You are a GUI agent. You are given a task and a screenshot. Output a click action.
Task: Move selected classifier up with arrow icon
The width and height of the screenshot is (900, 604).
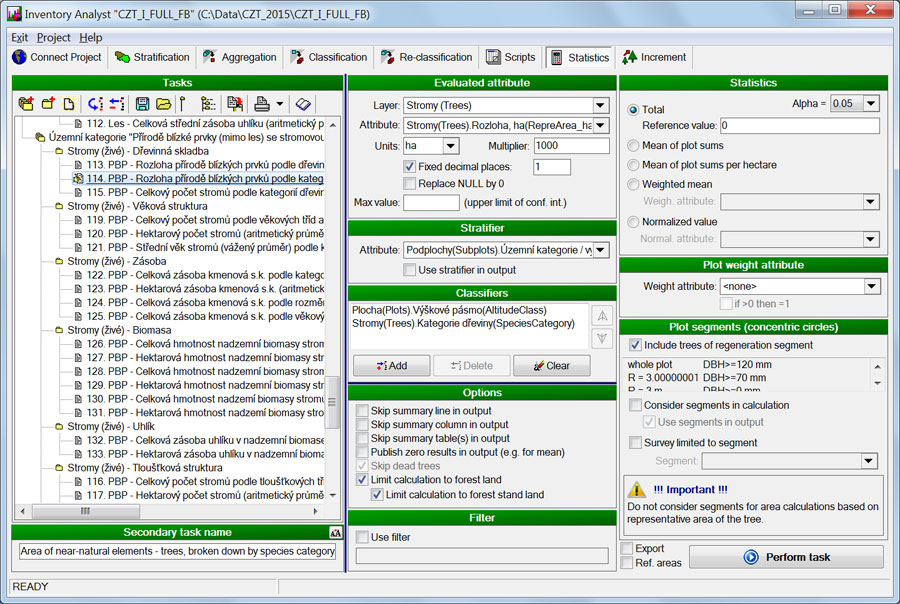pos(602,315)
